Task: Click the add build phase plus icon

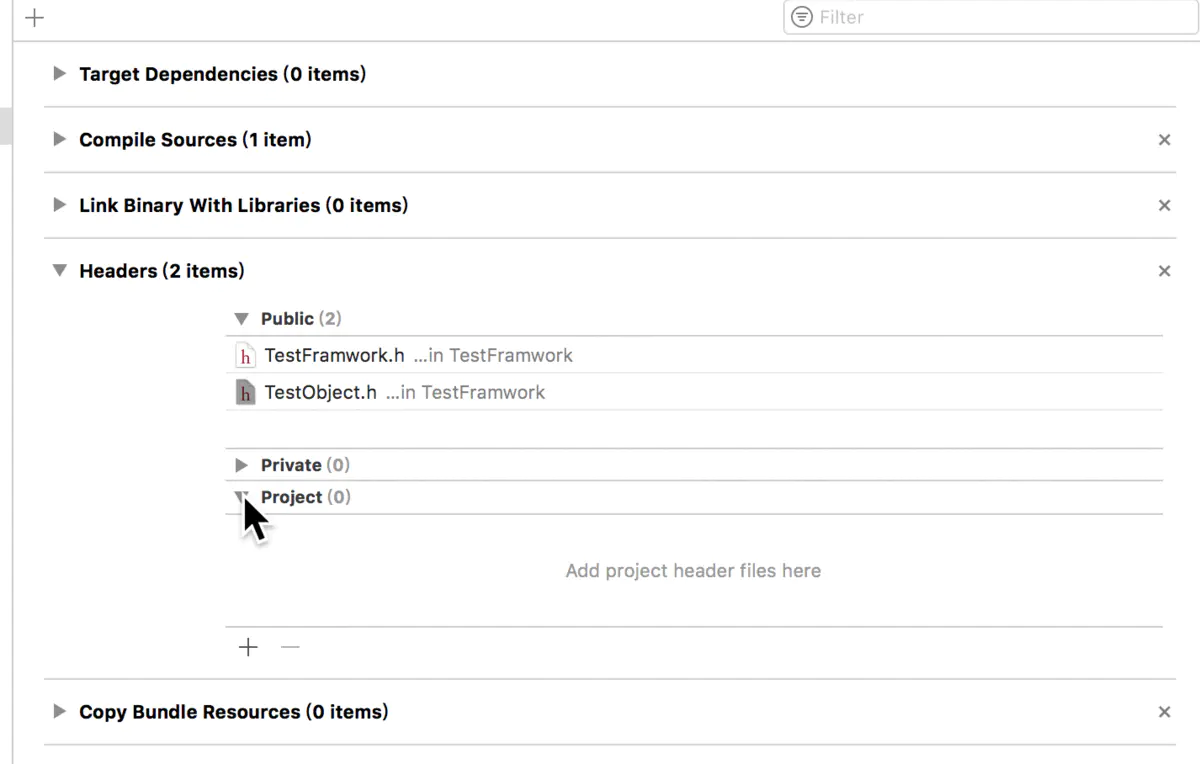Action: (x=35, y=17)
